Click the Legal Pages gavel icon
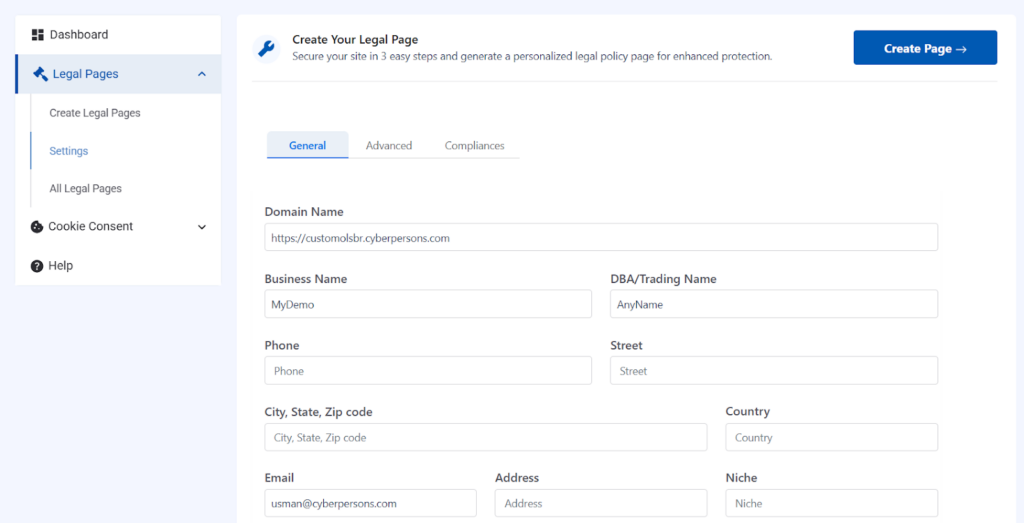The width and height of the screenshot is (1024, 523). 40,74
